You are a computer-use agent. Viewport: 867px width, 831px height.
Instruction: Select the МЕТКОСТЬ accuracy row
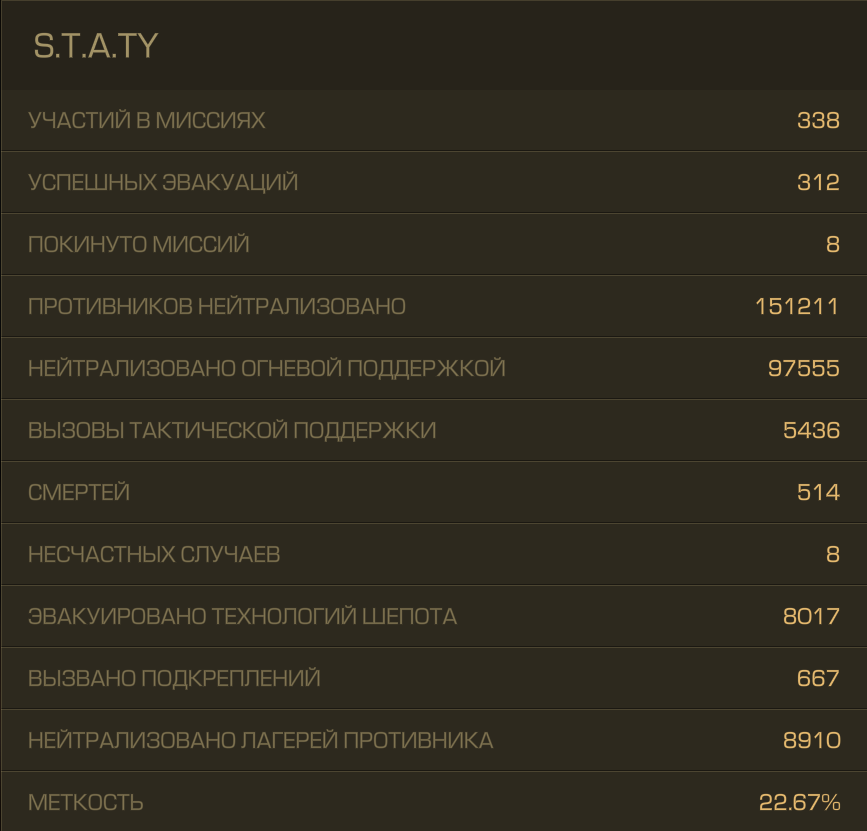coord(434,802)
